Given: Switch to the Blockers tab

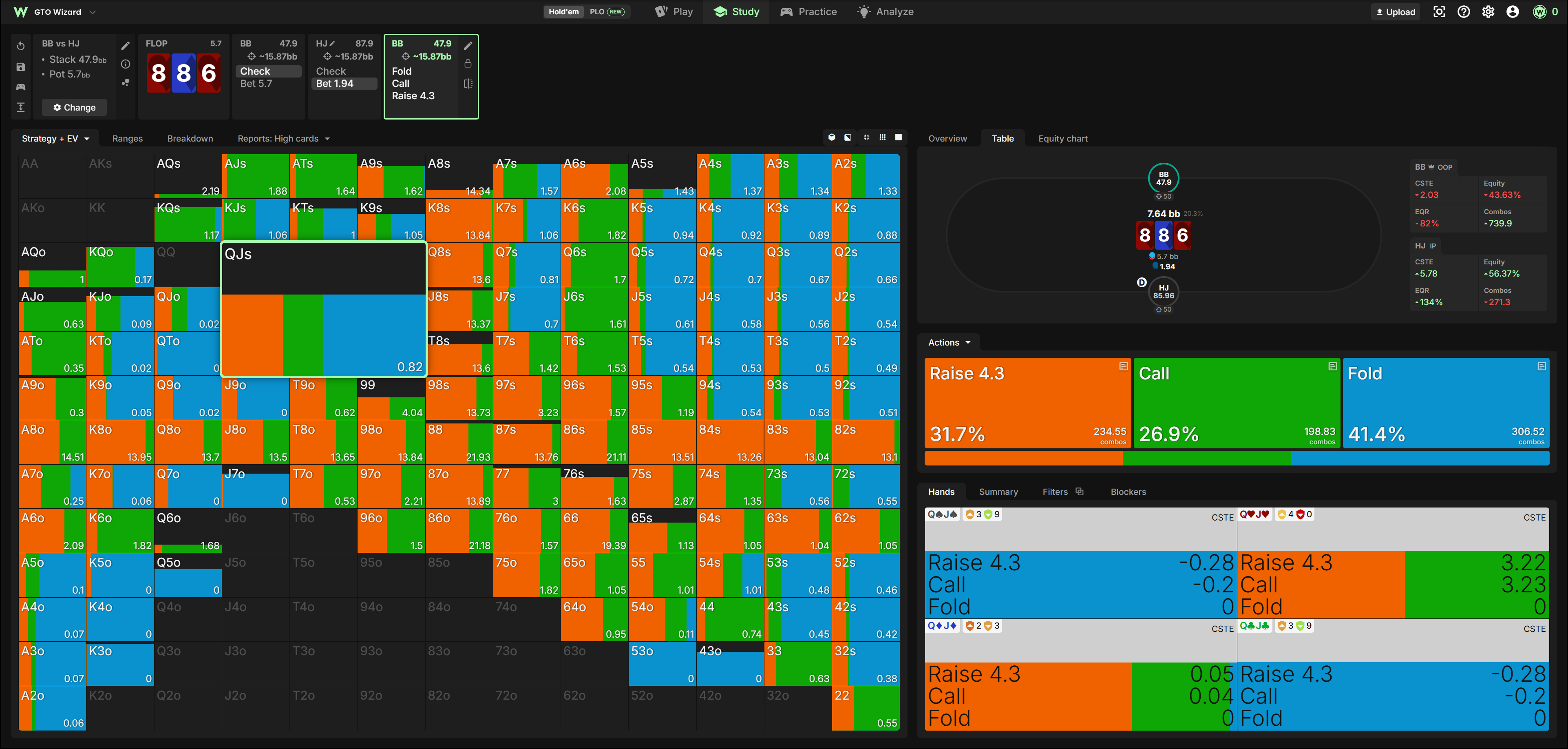Looking at the screenshot, I should [x=1128, y=492].
